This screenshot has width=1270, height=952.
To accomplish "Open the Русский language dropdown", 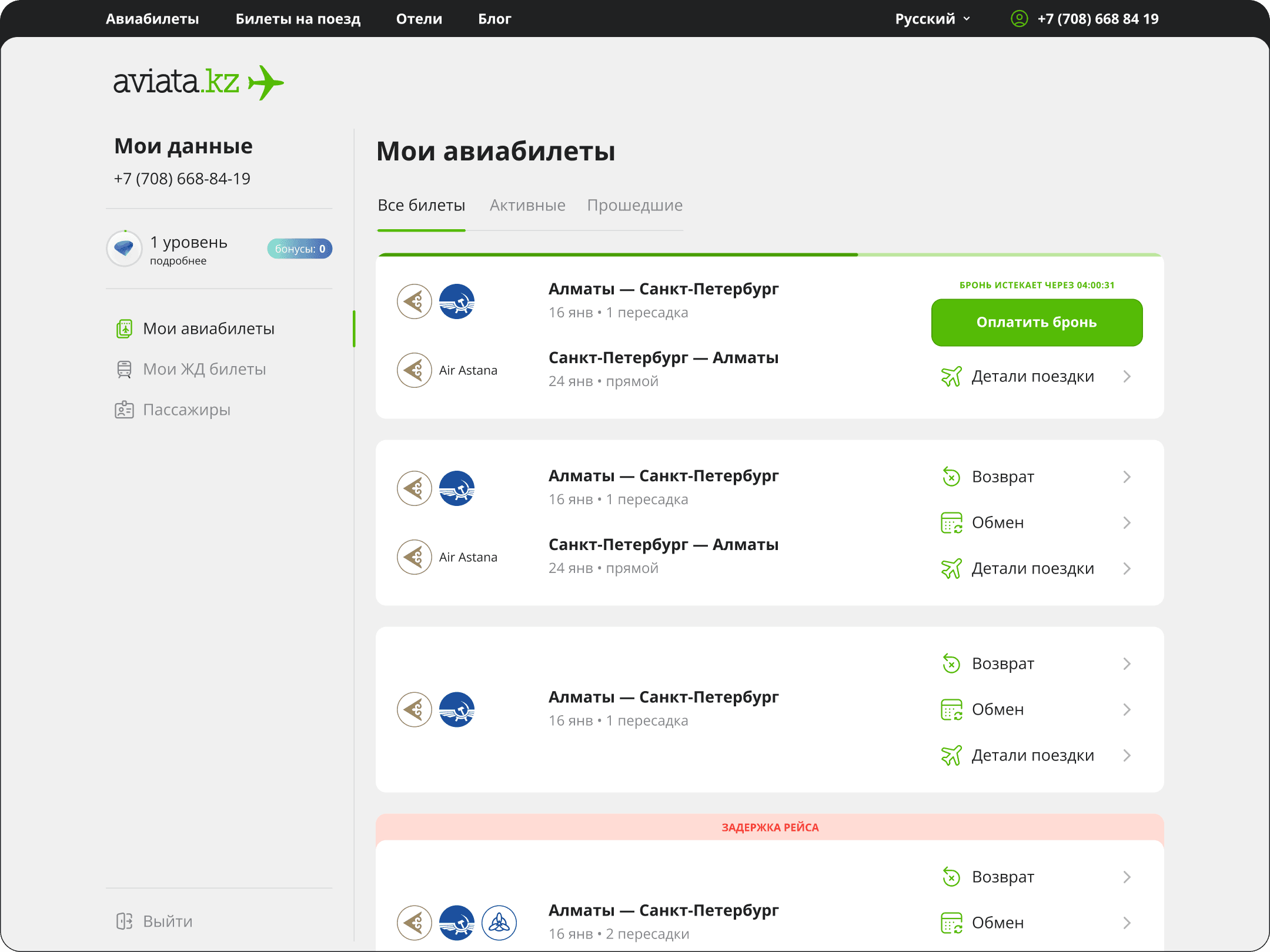I will [933, 19].
